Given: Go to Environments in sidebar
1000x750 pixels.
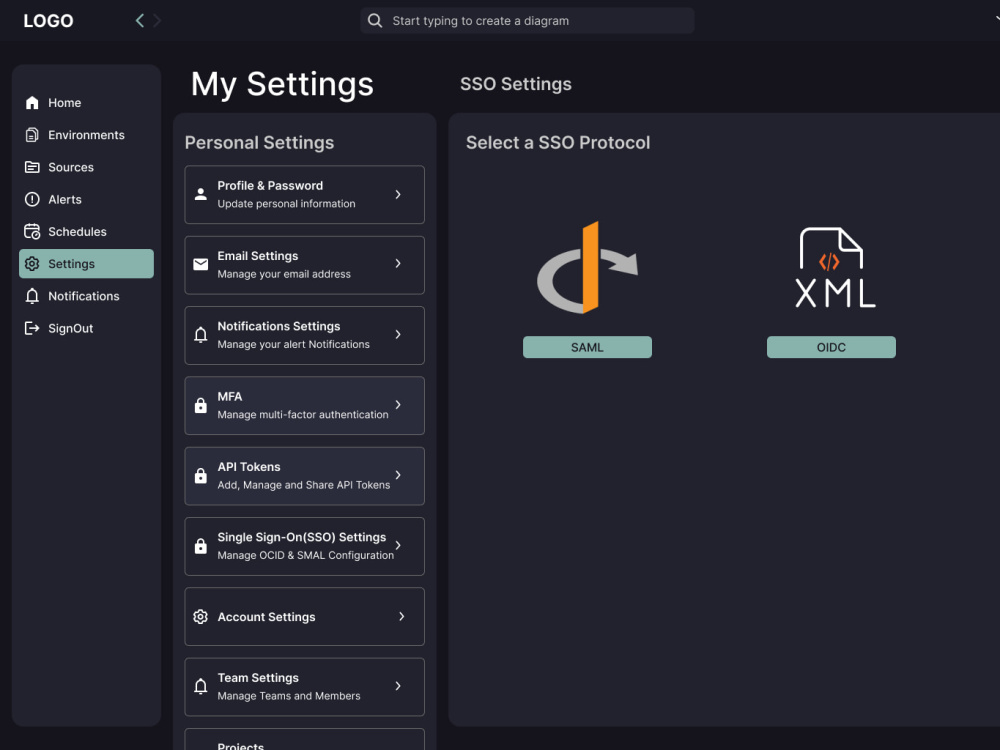Looking at the screenshot, I should pyautogui.click(x=86, y=135).
